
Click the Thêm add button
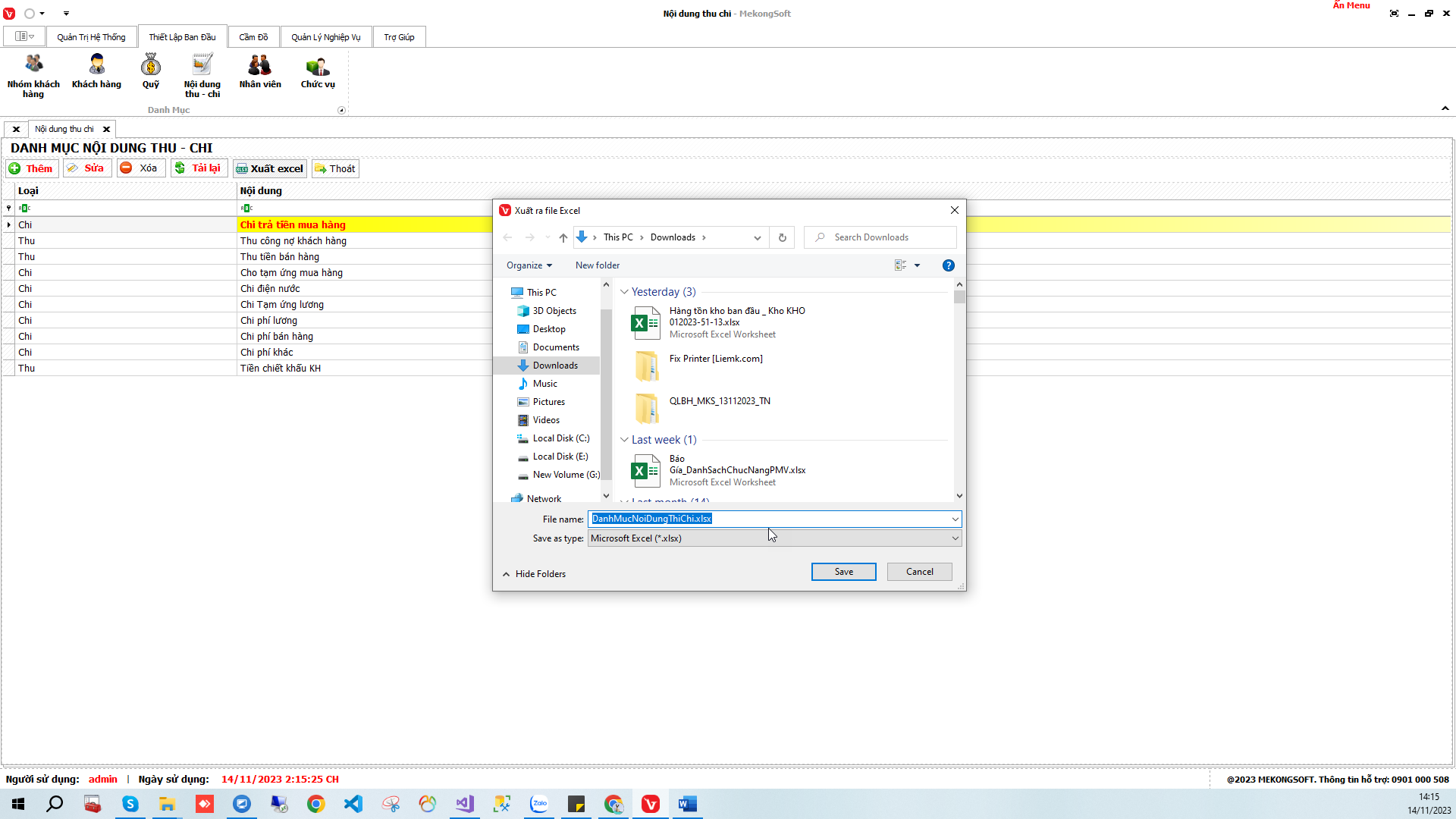[x=32, y=168]
